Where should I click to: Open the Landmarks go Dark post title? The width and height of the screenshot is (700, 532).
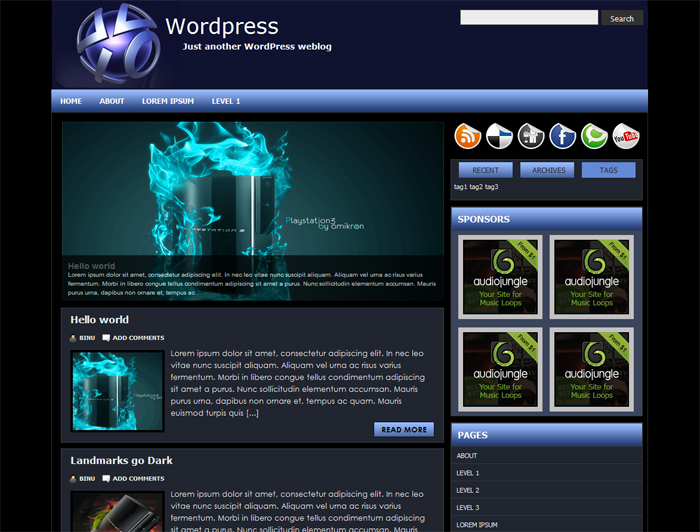121,461
